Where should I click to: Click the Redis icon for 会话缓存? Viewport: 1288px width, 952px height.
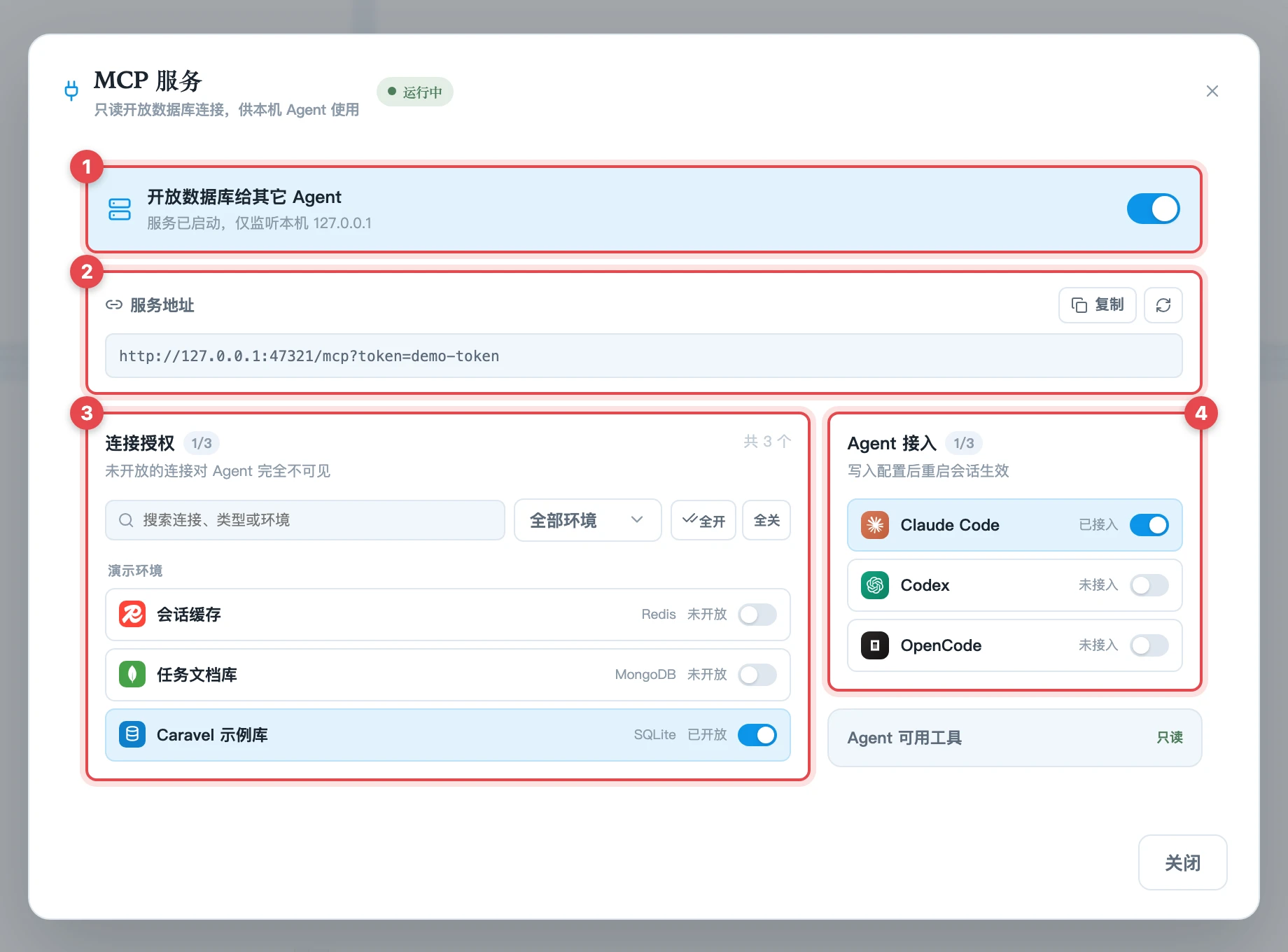coord(132,615)
